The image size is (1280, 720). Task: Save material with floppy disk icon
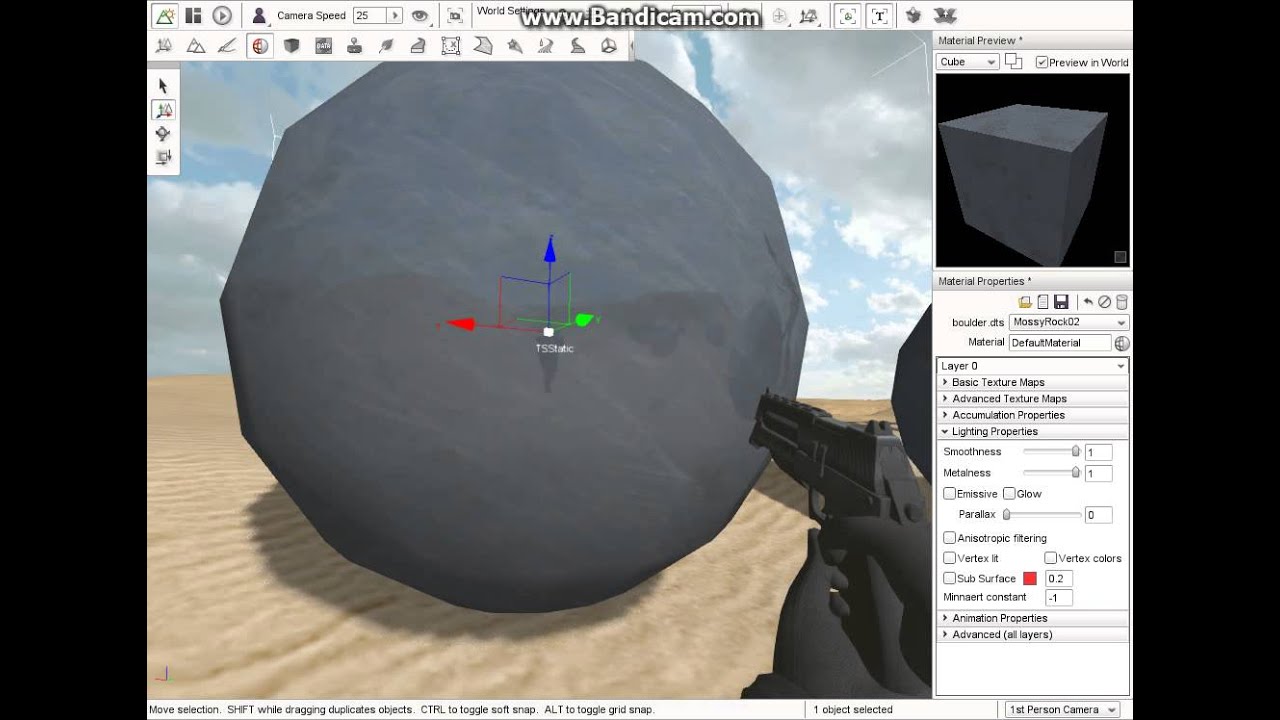[x=1061, y=301]
